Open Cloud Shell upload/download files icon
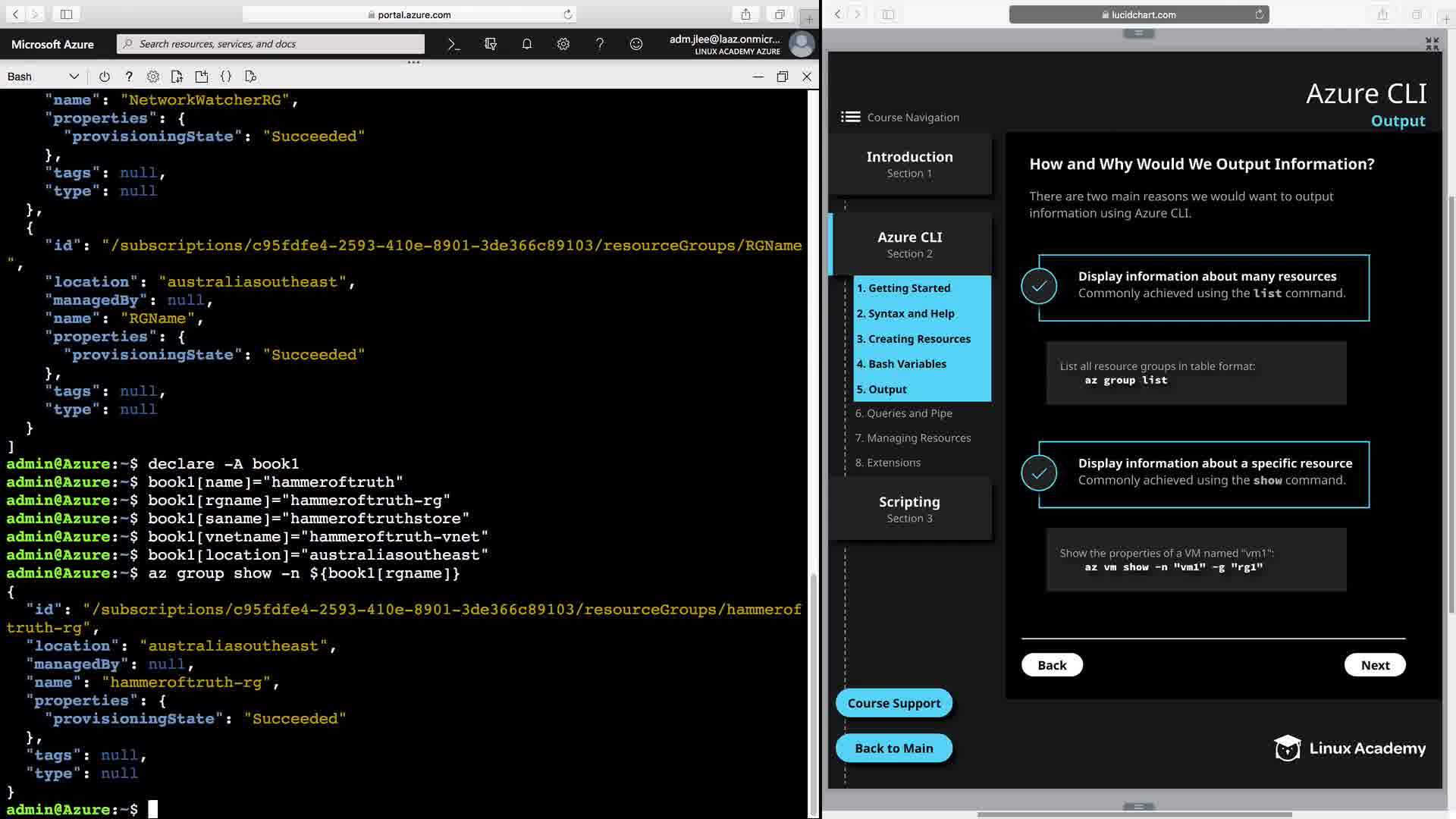1456x819 pixels. coord(177,77)
